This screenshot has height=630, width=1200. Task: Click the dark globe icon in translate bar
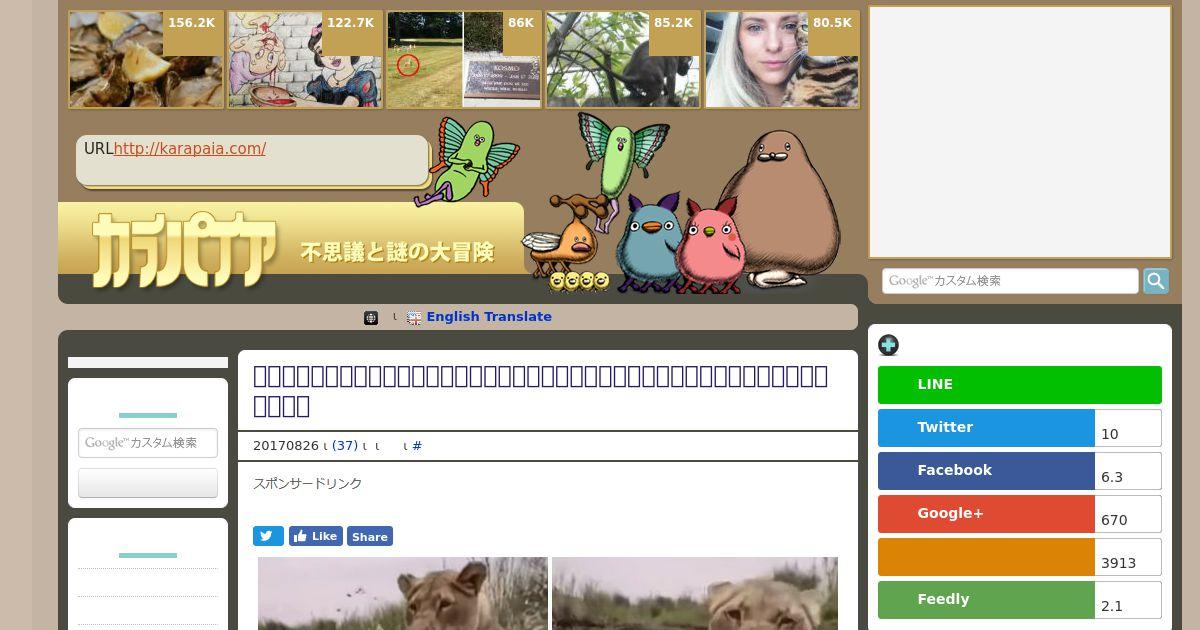coord(371,318)
